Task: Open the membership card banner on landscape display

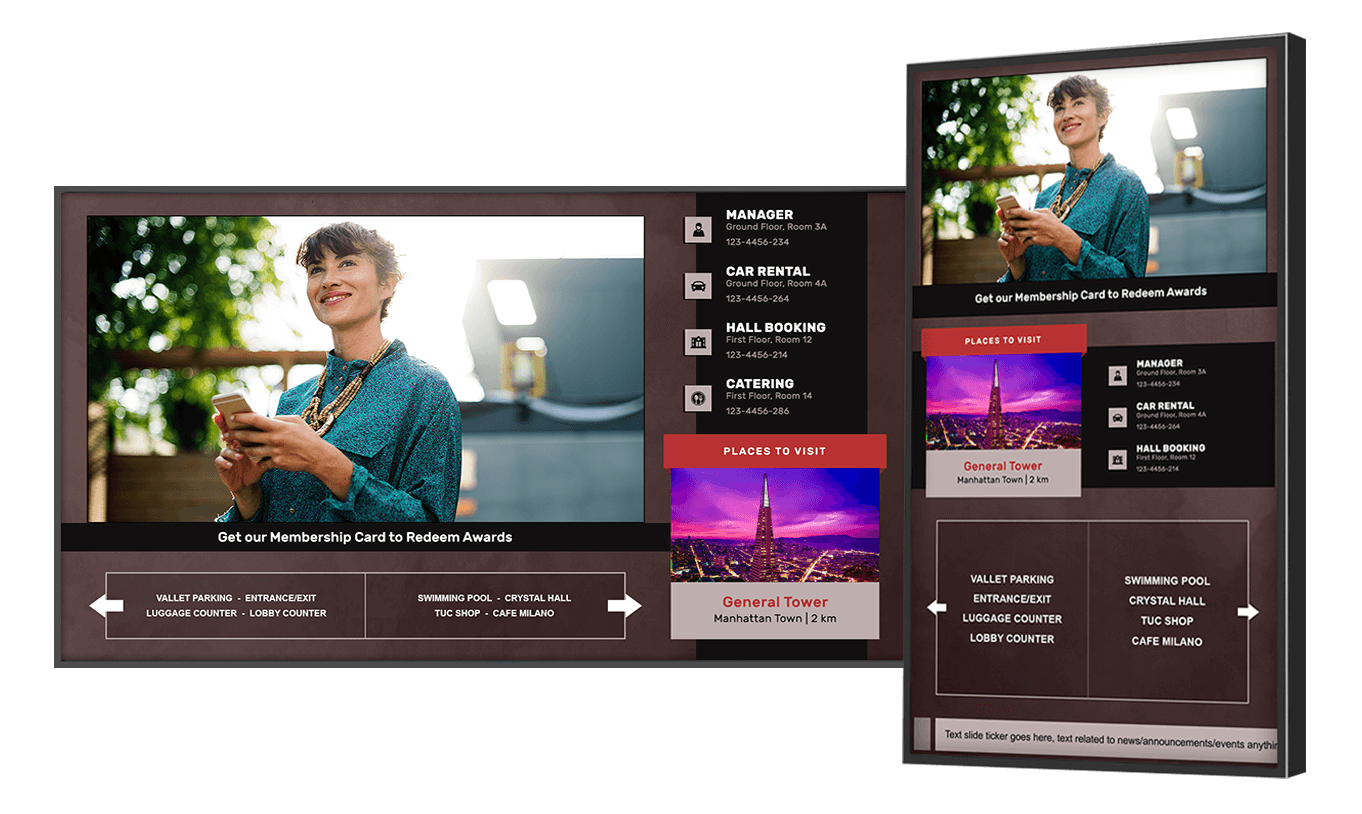Action: (365, 537)
